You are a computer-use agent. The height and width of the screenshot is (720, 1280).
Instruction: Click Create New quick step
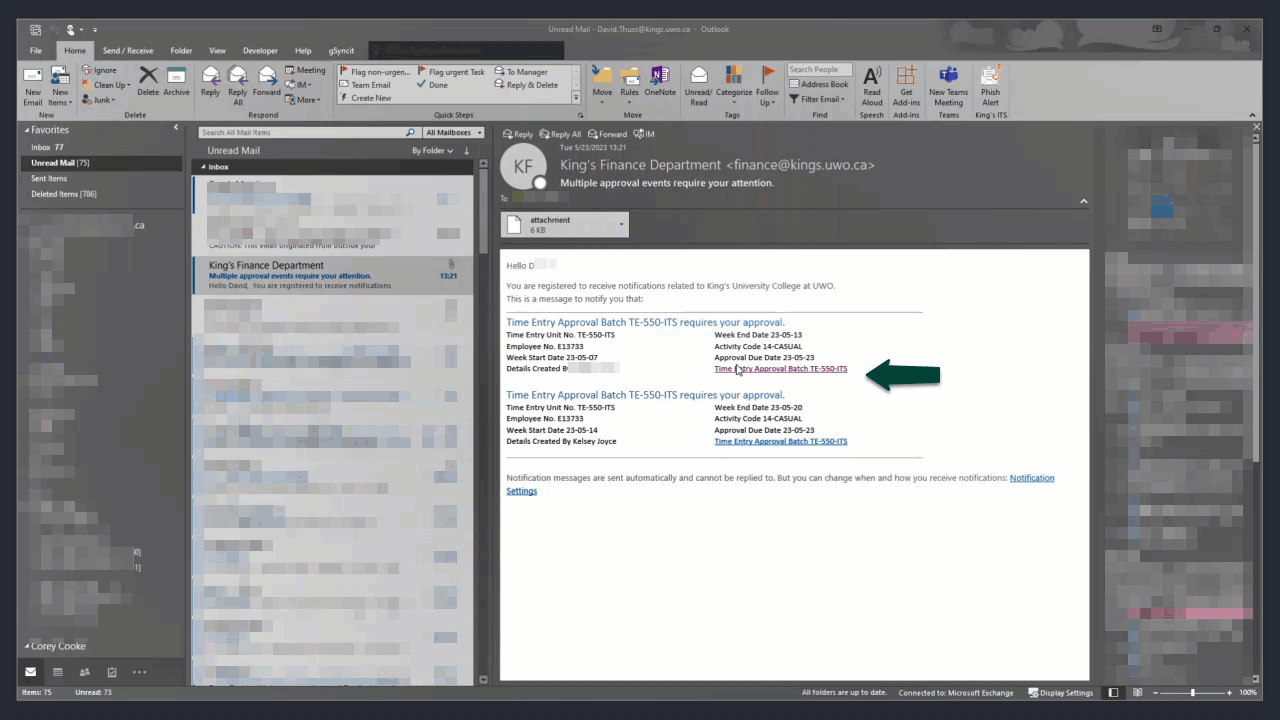click(x=365, y=98)
